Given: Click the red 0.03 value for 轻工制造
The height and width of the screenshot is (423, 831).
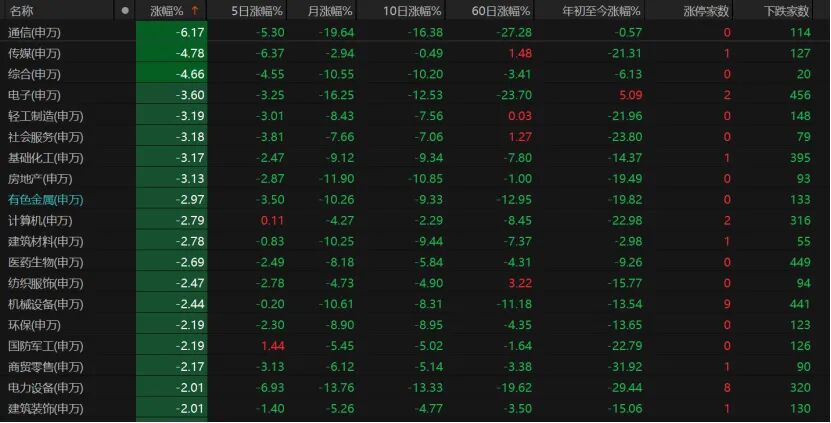Looking at the screenshot, I should [520, 116].
